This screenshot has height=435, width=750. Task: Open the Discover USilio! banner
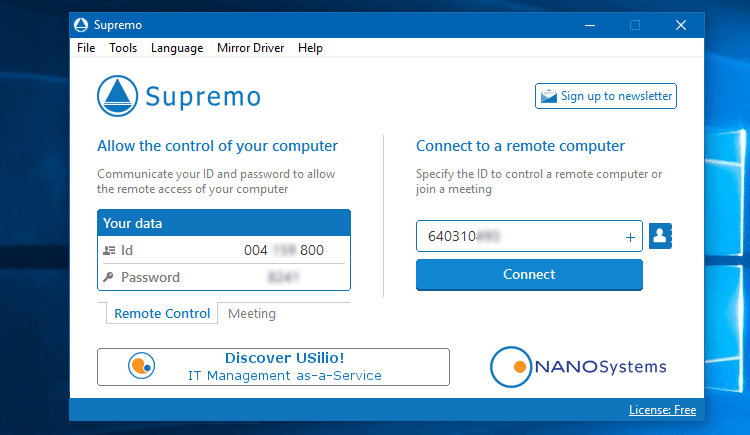pyautogui.click(x=273, y=367)
